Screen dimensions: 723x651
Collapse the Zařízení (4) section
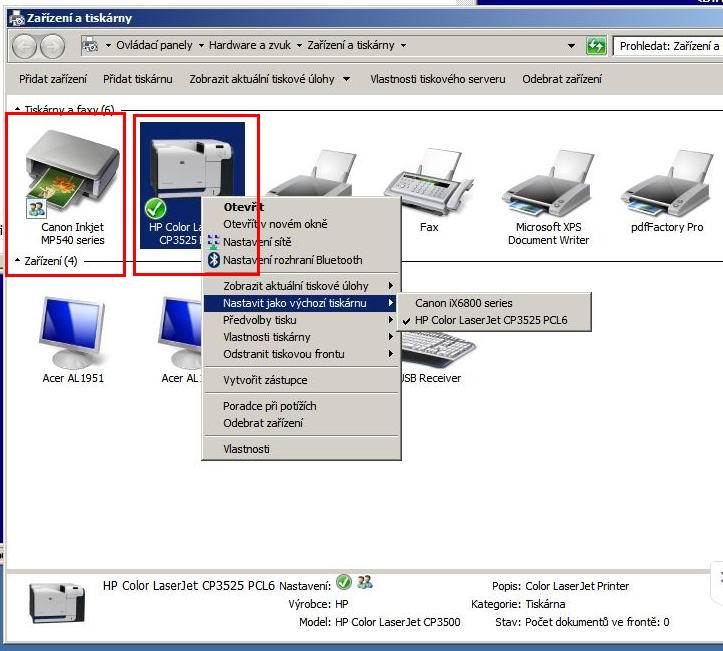17,260
